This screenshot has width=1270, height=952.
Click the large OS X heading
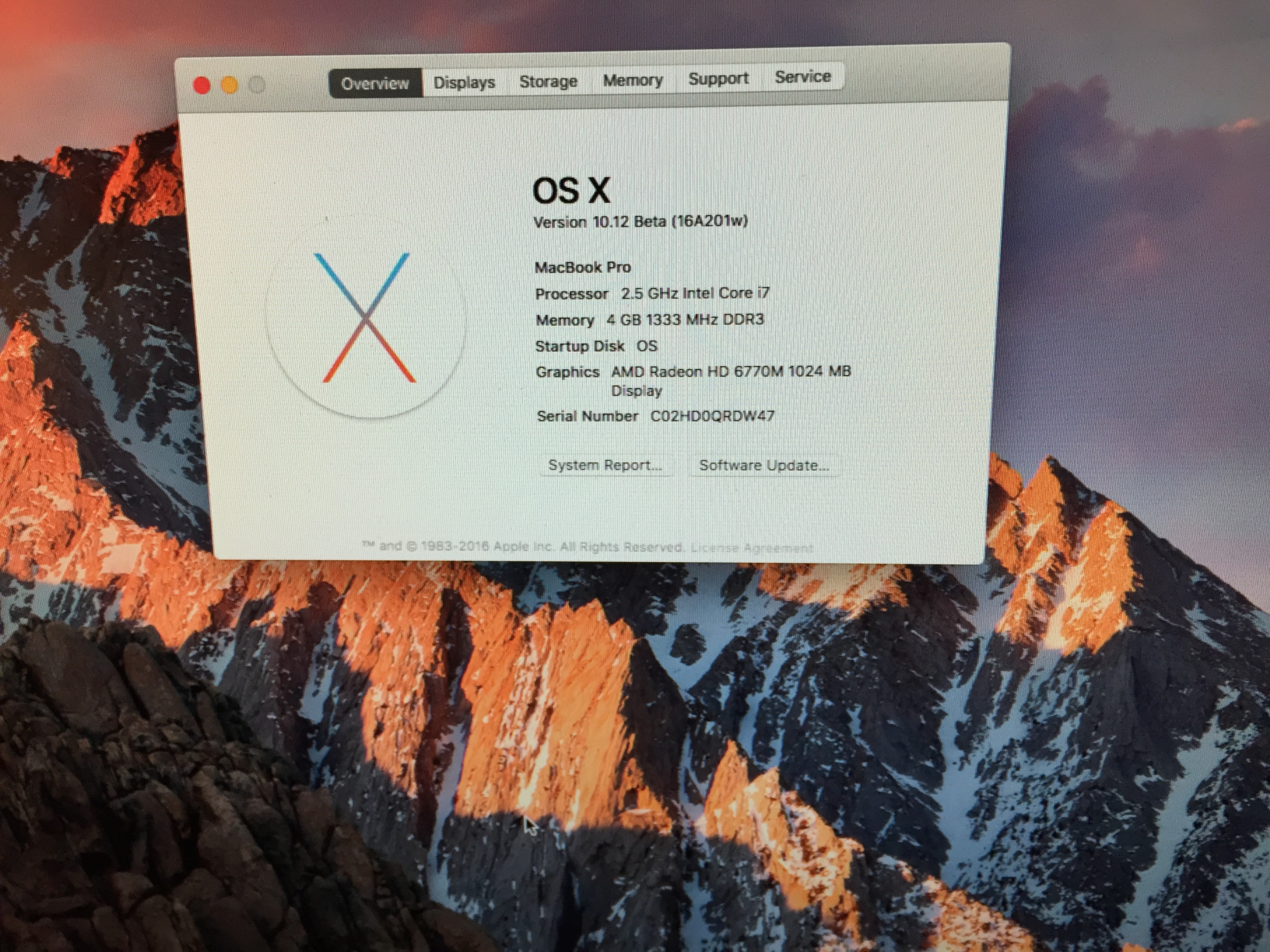(x=571, y=191)
